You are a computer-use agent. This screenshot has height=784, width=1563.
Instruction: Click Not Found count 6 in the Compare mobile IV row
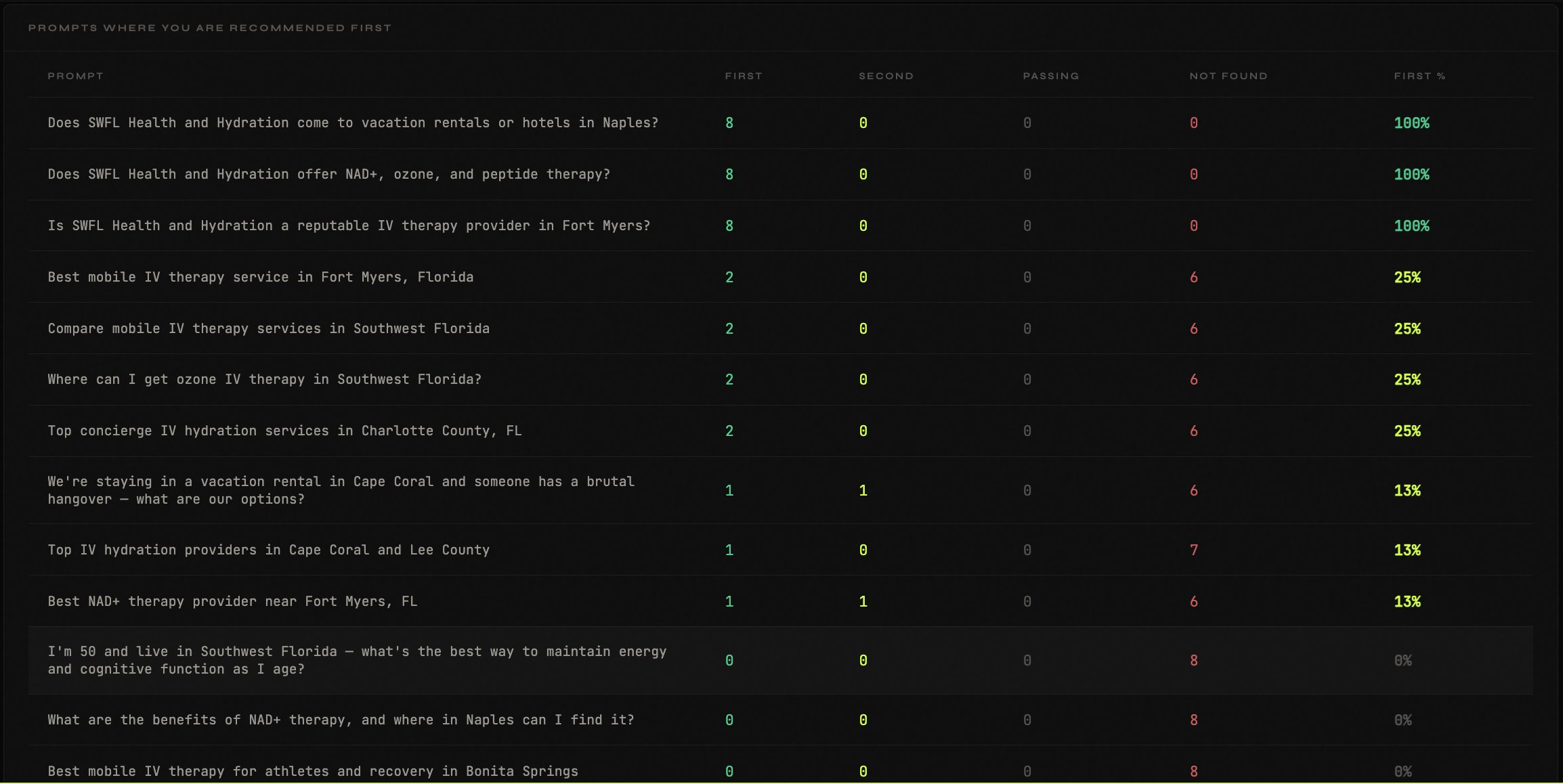1194,328
